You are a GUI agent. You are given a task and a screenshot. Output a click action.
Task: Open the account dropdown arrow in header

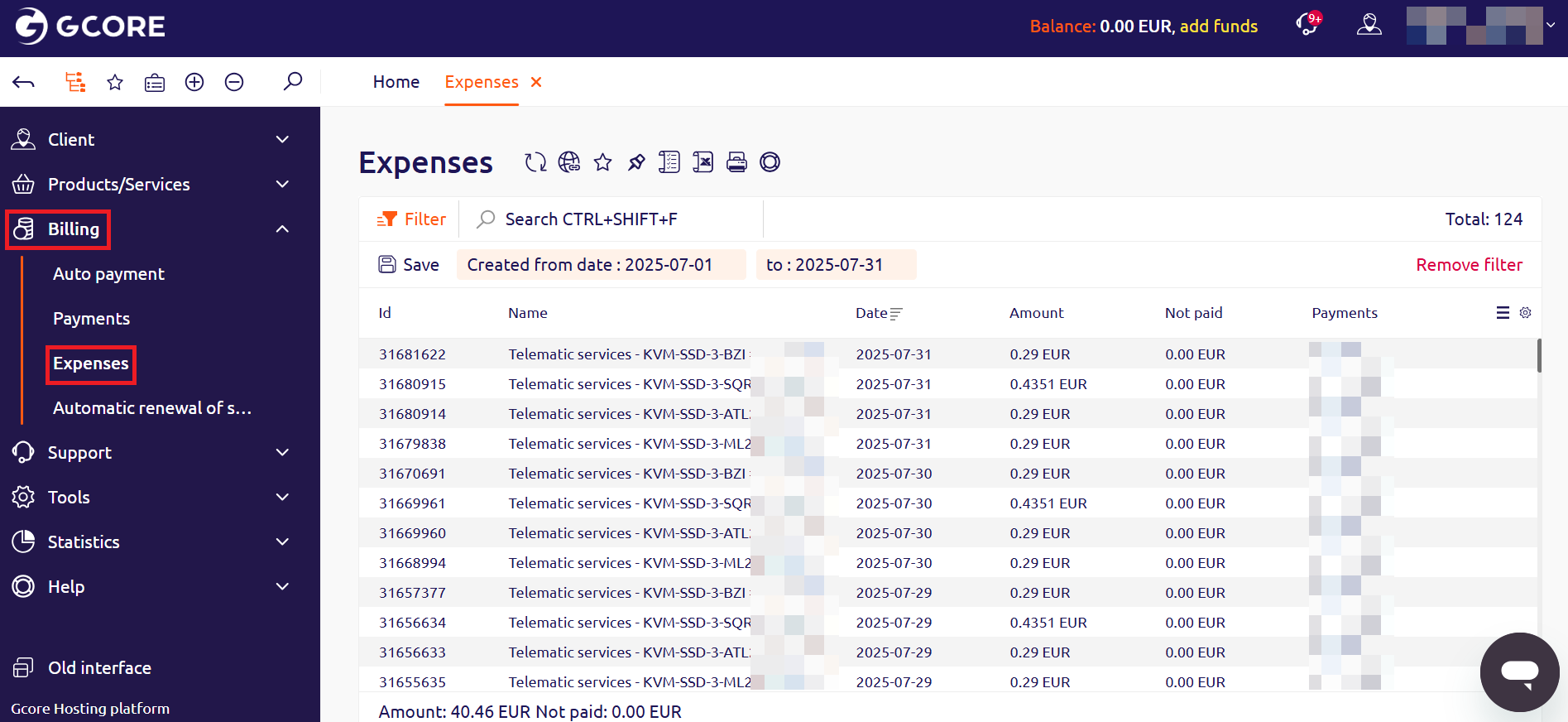[1551, 25]
